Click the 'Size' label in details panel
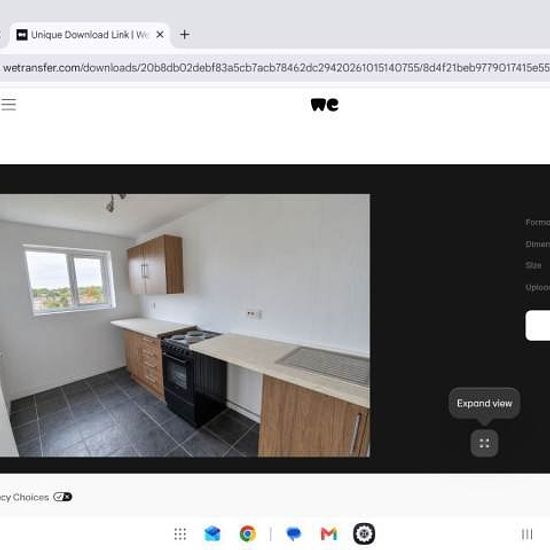550x550 pixels. tap(533, 265)
